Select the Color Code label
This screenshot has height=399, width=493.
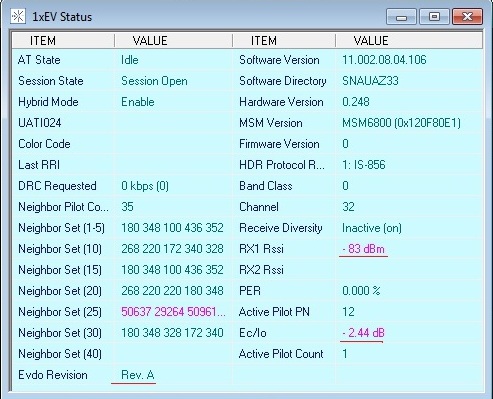(44, 144)
